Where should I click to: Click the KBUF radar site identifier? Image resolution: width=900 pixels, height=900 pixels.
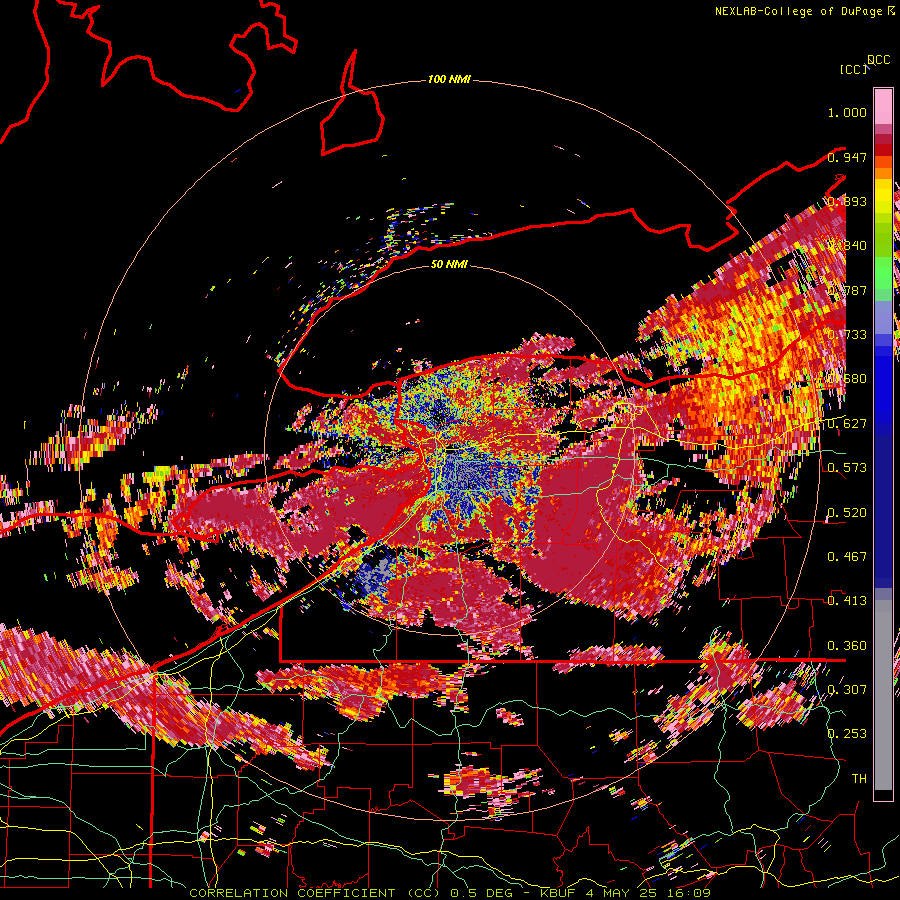pyautogui.click(x=560, y=893)
